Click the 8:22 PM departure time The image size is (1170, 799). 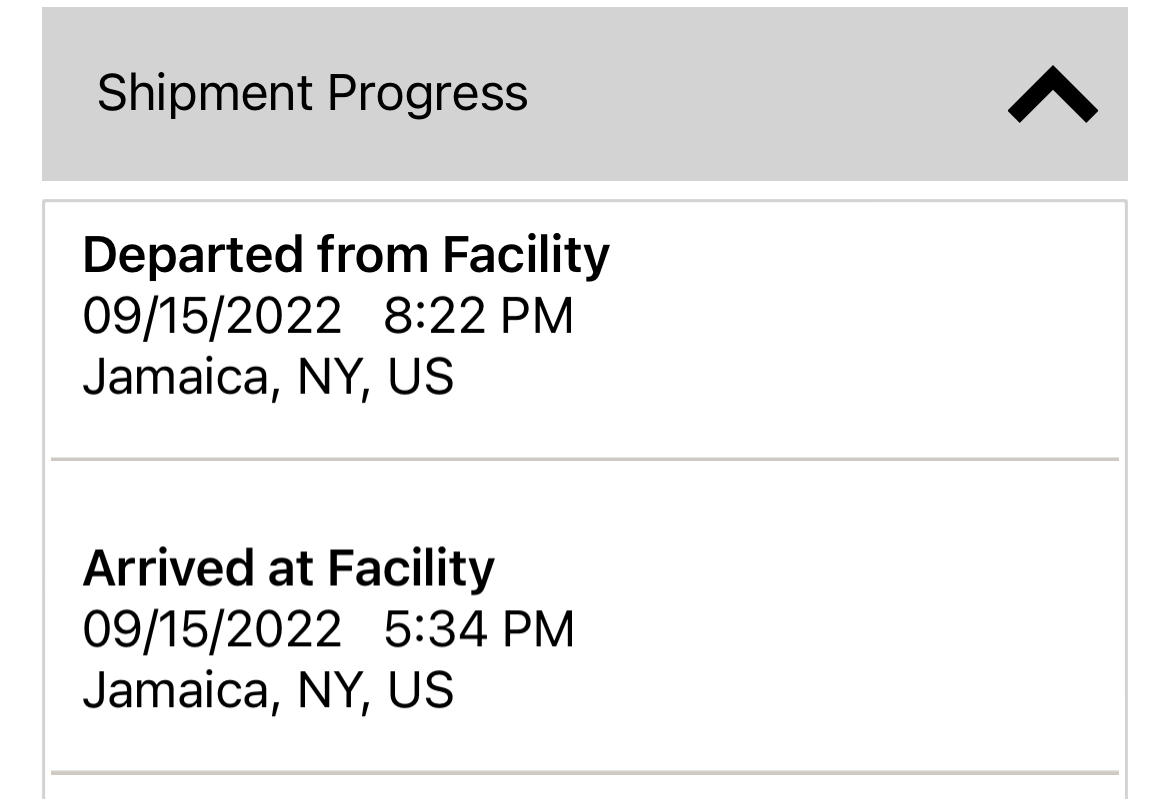478,317
